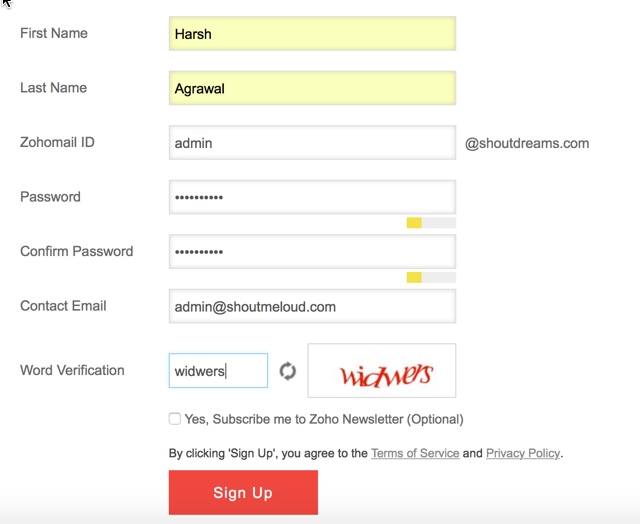The width and height of the screenshot is (640, 524).
Task: Click the Word Verification text box
Action: [x=218, y=371]
